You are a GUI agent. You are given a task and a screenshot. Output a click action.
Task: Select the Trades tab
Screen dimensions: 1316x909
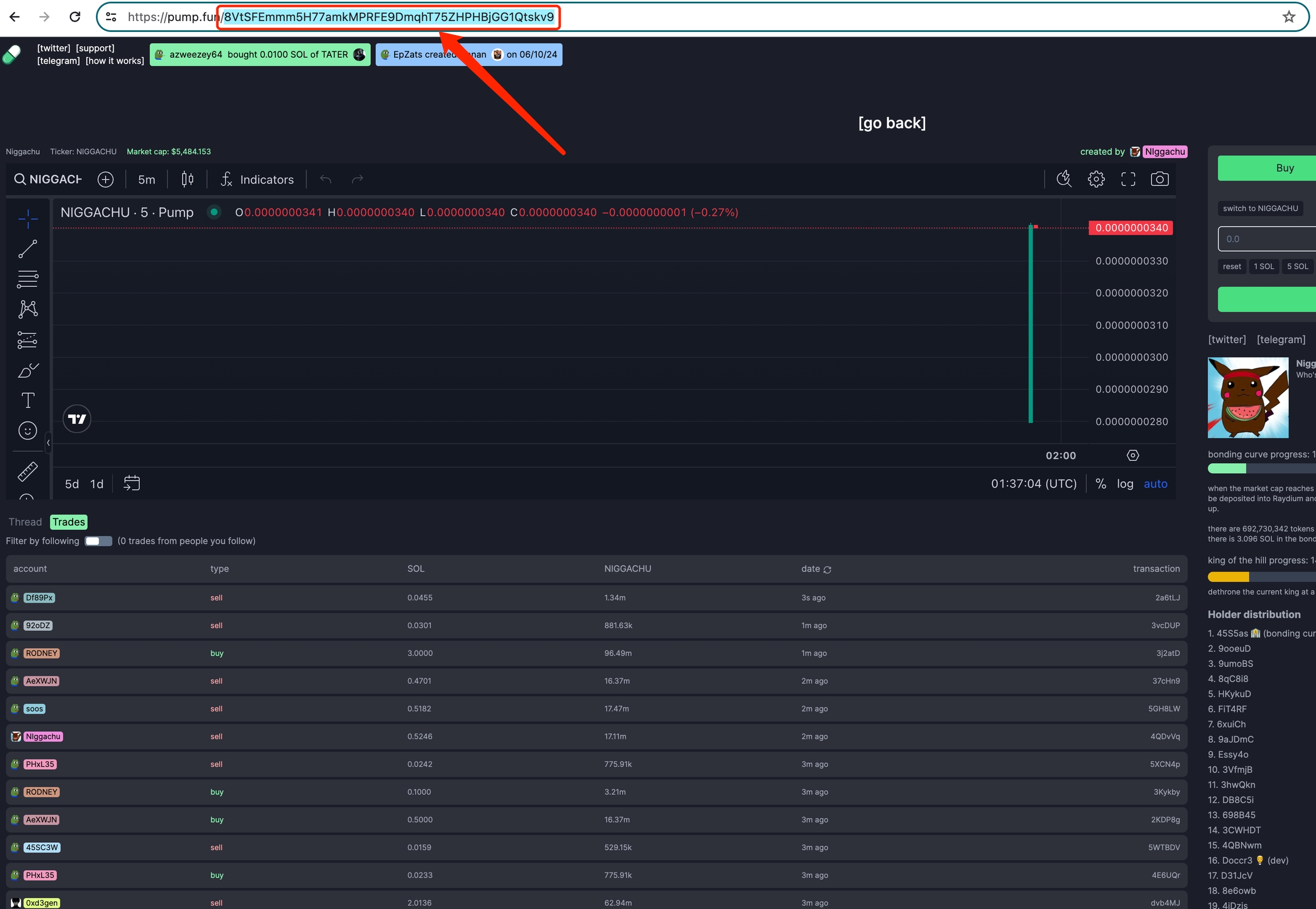[69, 522]
